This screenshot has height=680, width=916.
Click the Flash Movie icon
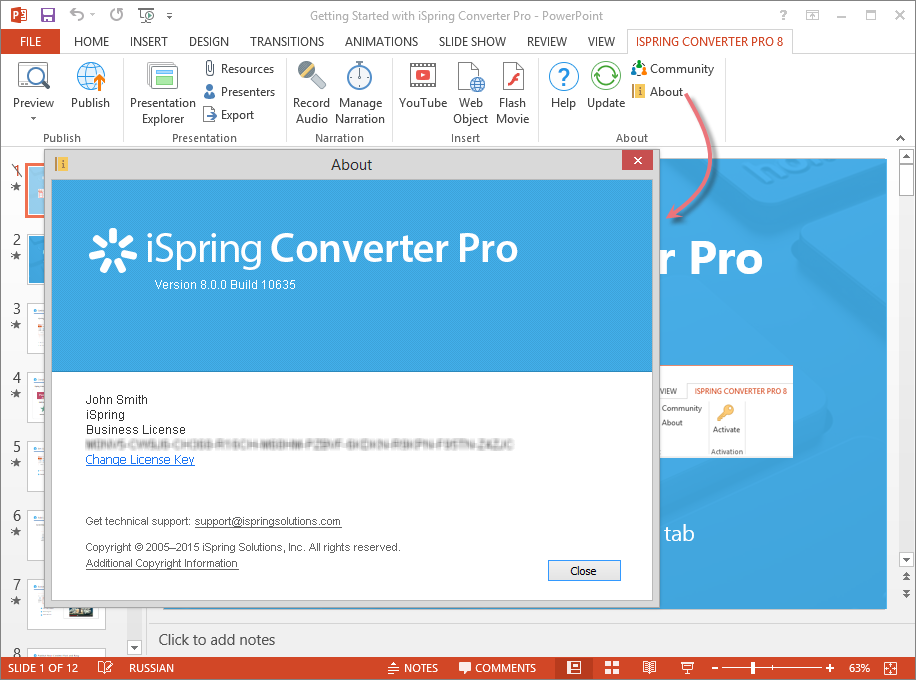click(x=512, y=78)
